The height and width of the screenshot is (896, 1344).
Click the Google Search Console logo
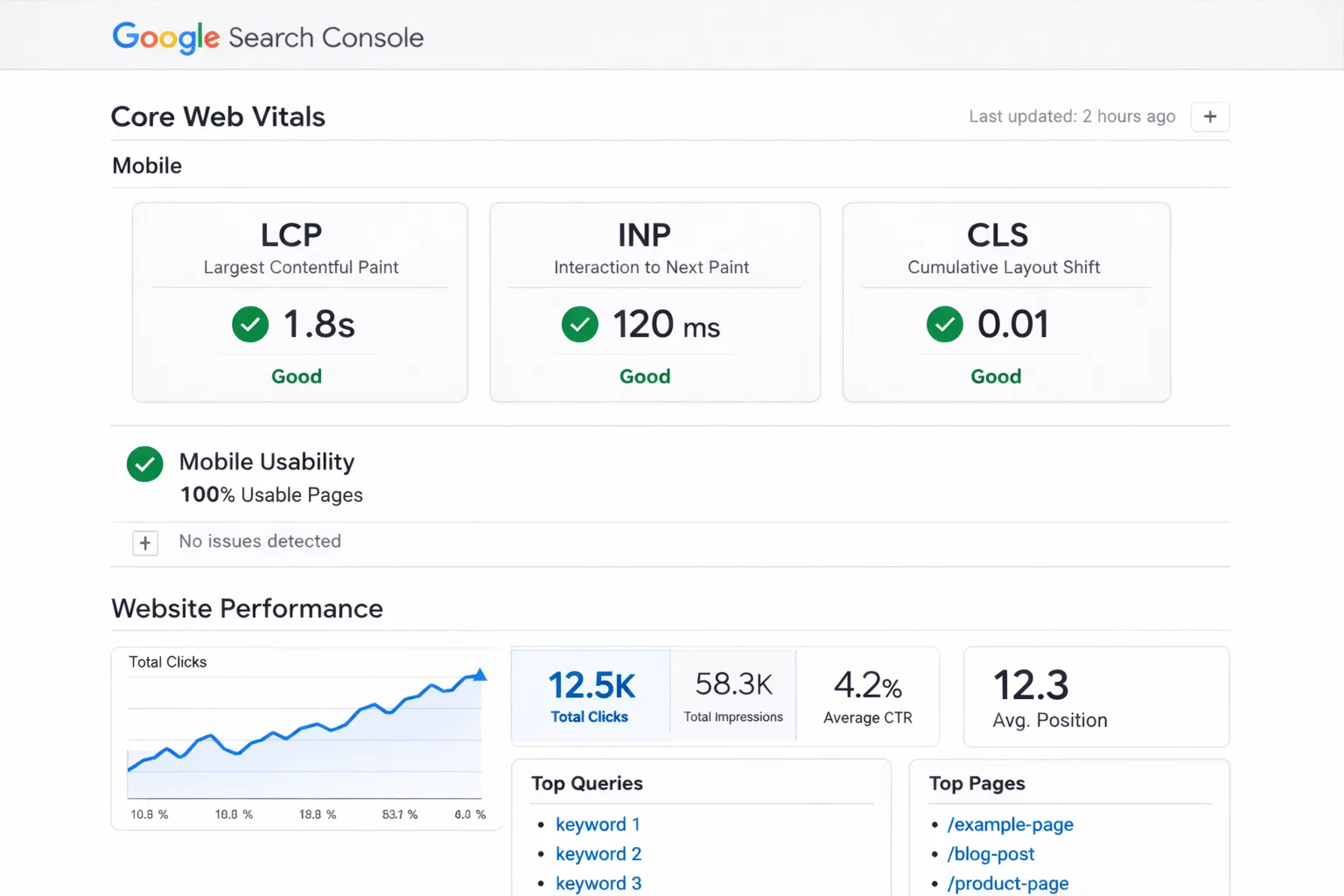[268, 38]
